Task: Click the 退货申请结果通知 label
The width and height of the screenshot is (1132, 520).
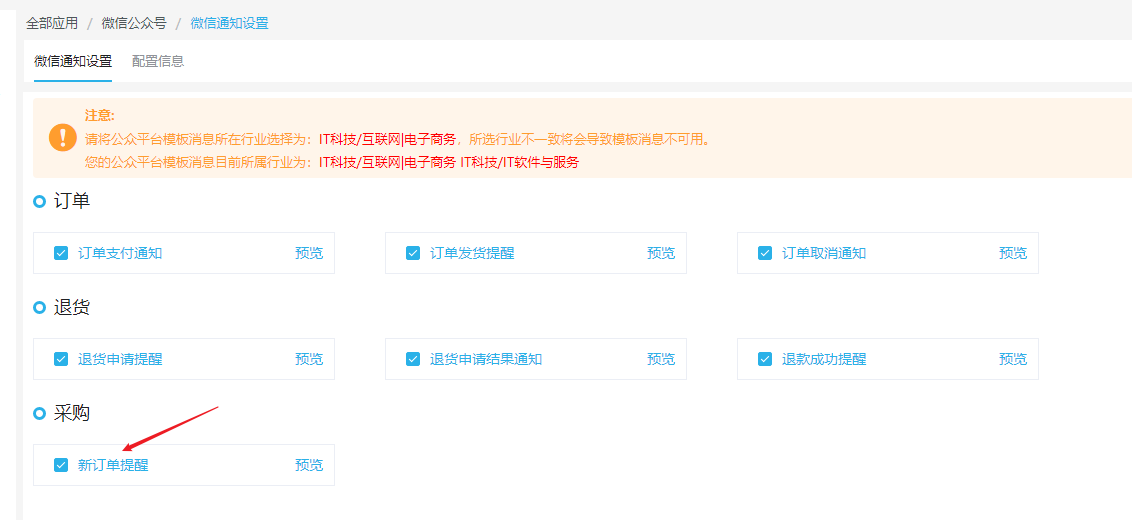Action: 486,359
